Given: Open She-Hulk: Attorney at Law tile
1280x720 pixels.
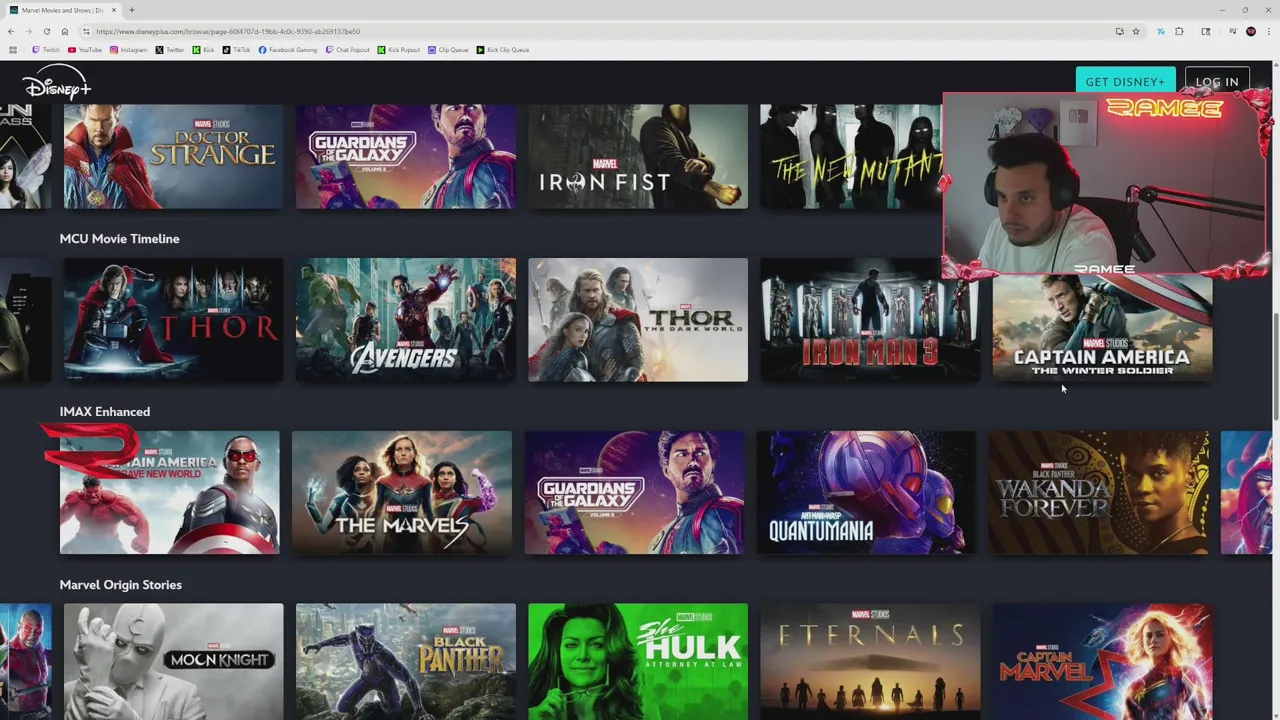Looking at the screenshot, I should [638, 661].
